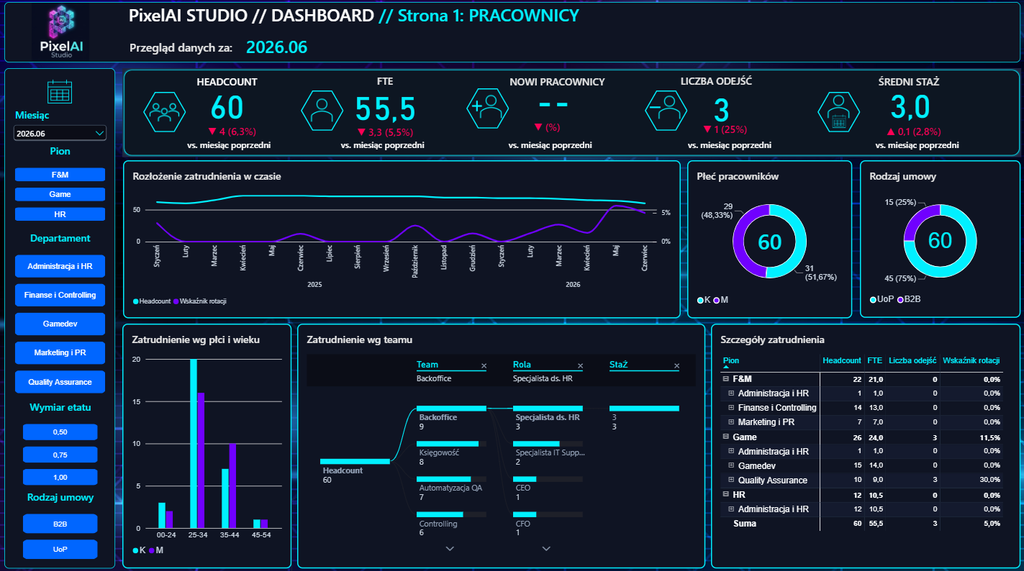Image resolution: width=1024 pixels, height=571 pixels.
Task: Click the B2B legend marker
Action: coord(901,299)
